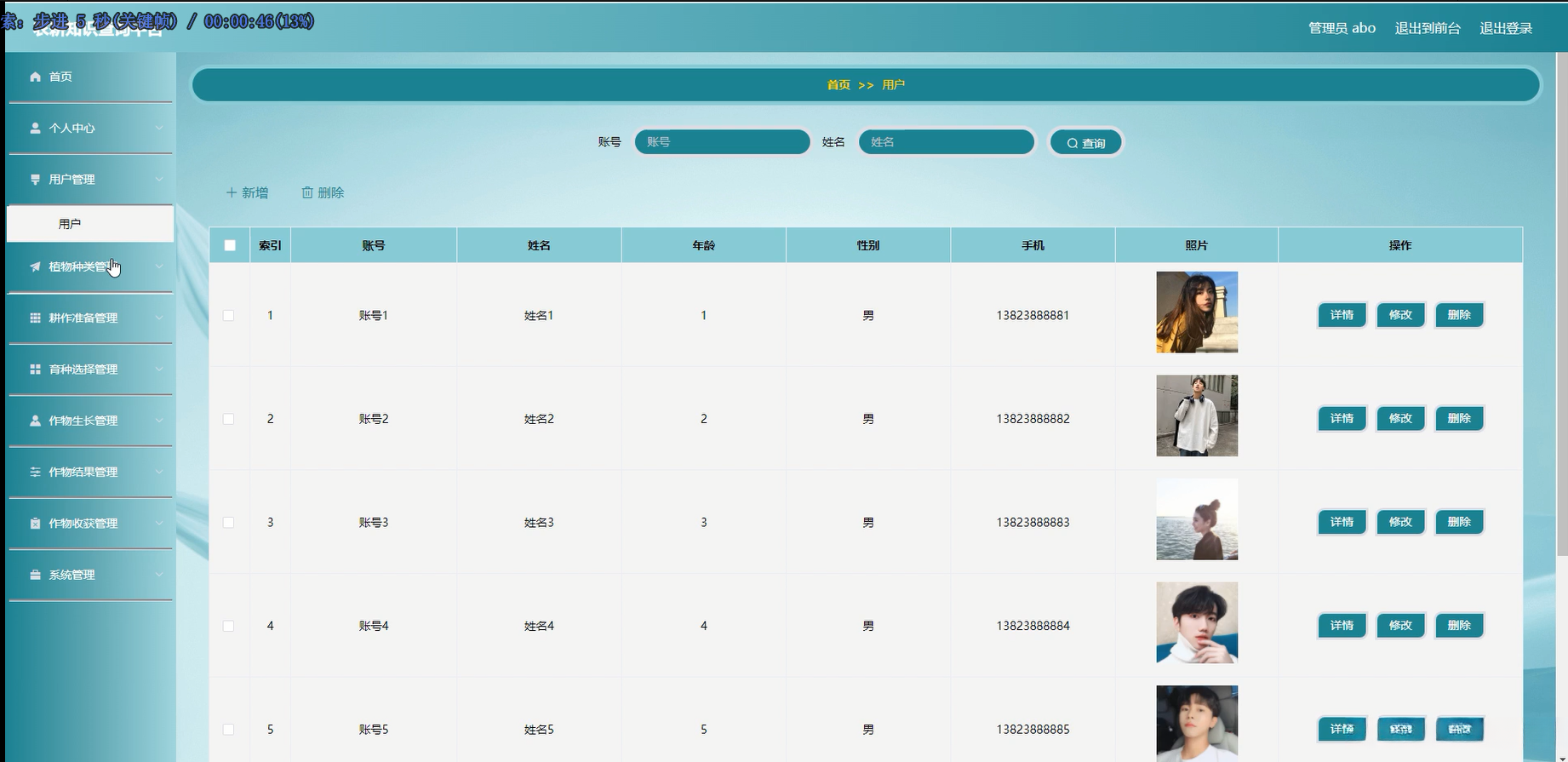Open the photo thumbnail of 账号2
Viewport: 1568px width, 762px height.
click(1197, 415)
